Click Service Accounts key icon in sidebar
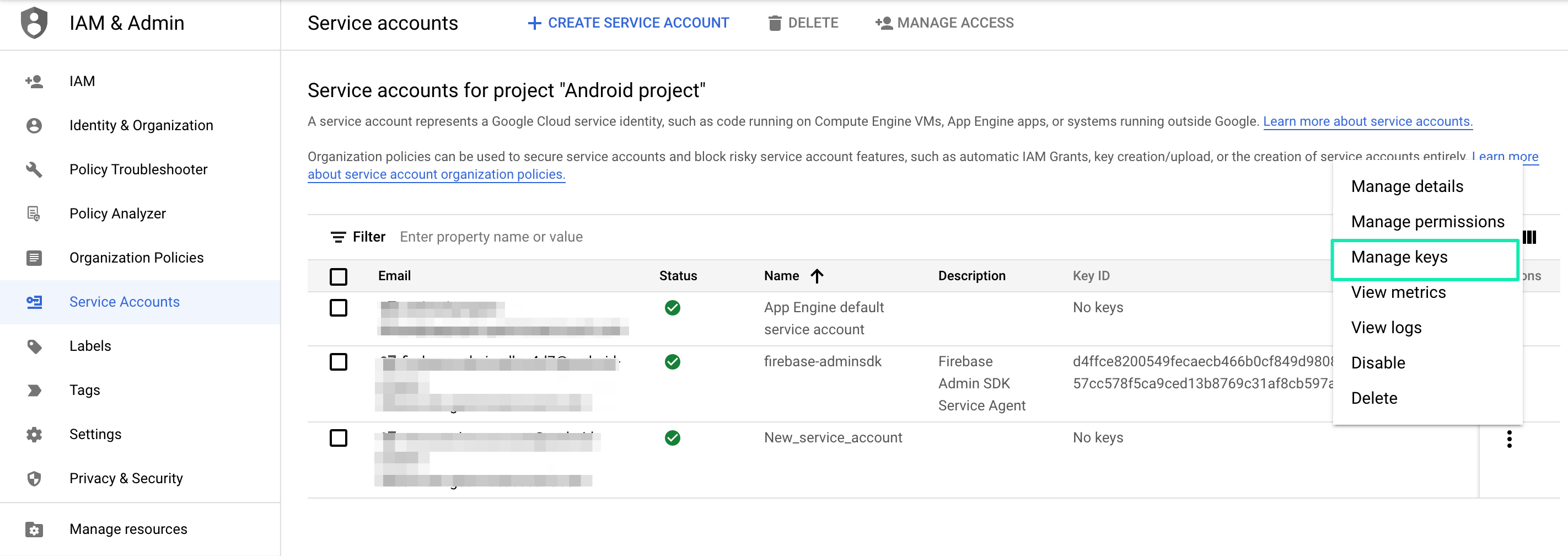 click(34, 302)
